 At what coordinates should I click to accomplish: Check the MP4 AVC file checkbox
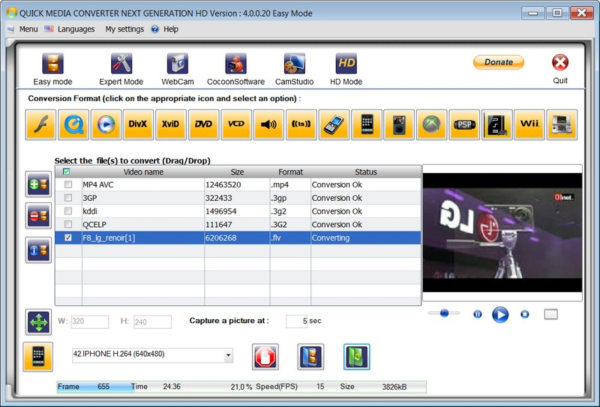pyautogui.click(x=67, y=185)
